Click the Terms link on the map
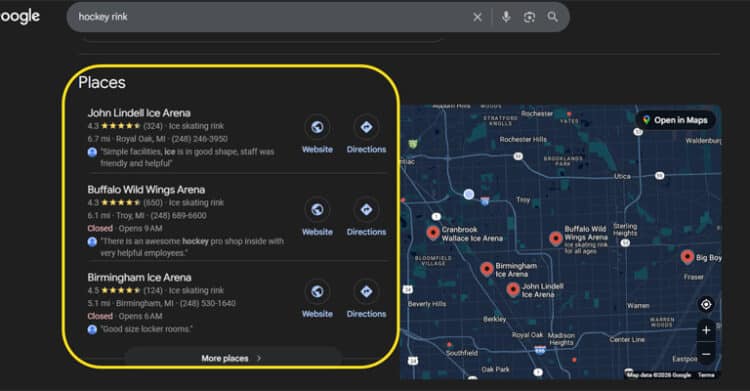750x391 pixels. pos(706,375)
